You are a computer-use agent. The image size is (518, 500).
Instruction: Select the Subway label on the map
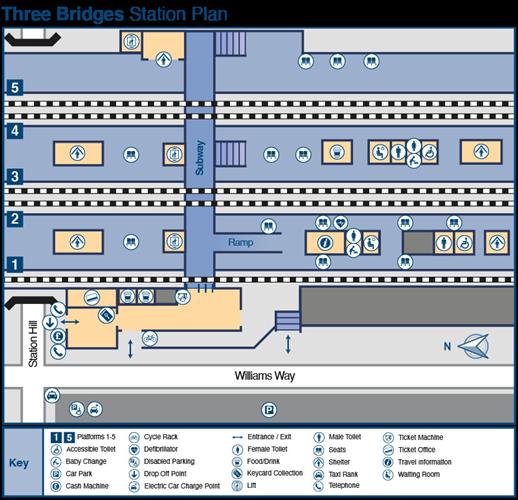[199, 158]
